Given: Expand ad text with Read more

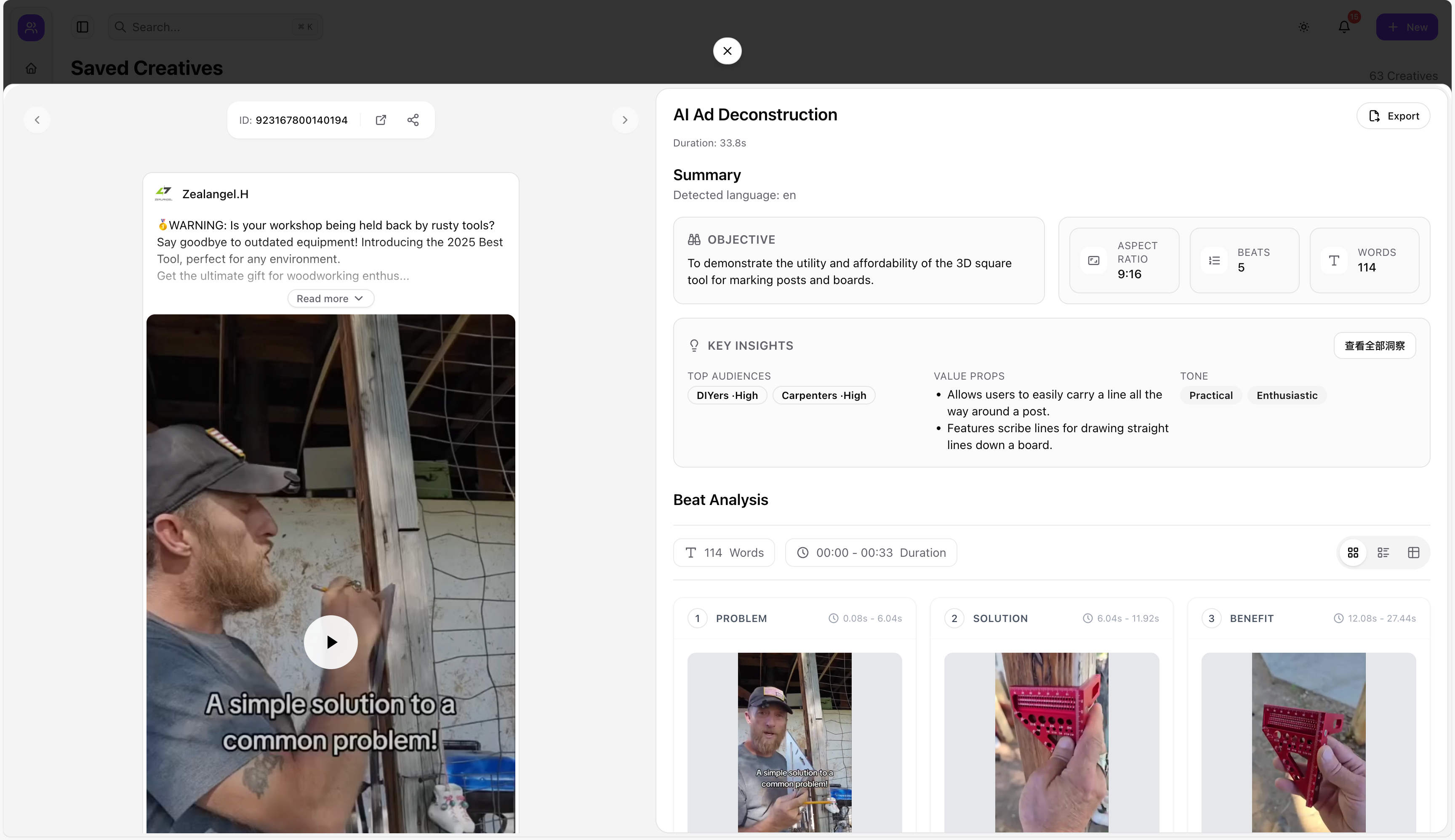Looking at the screenshot, I should point(330,298).
